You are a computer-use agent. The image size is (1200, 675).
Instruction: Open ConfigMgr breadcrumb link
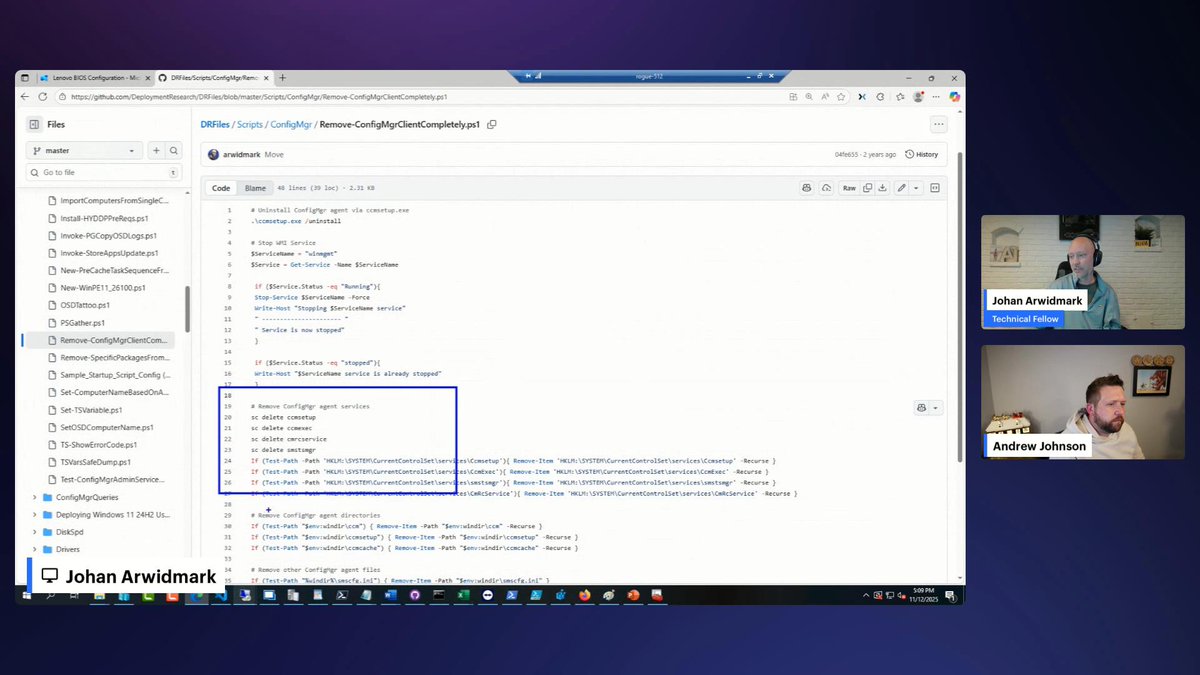tap(291, 125)
